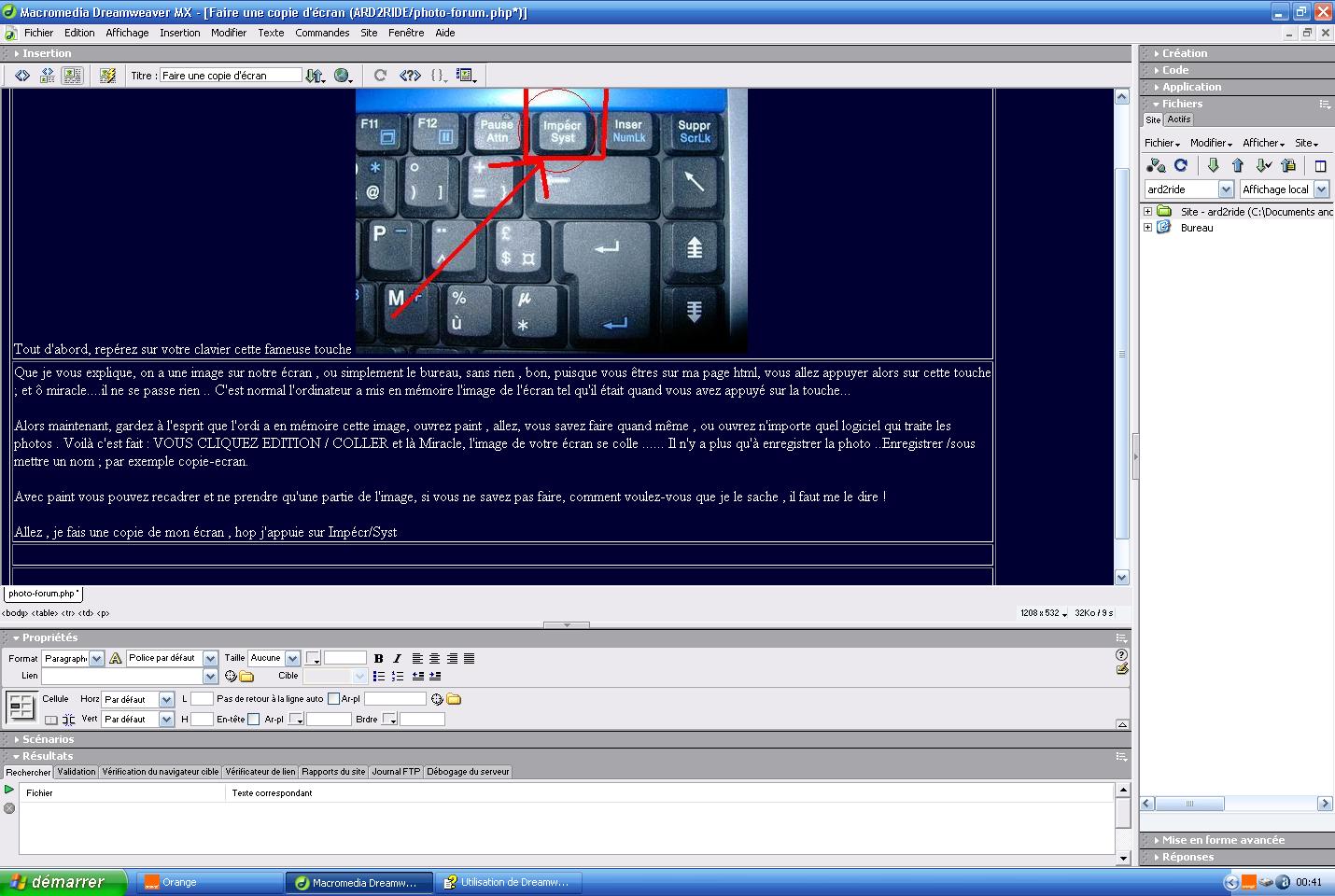Merge selected cells icon

coord(51,720)
